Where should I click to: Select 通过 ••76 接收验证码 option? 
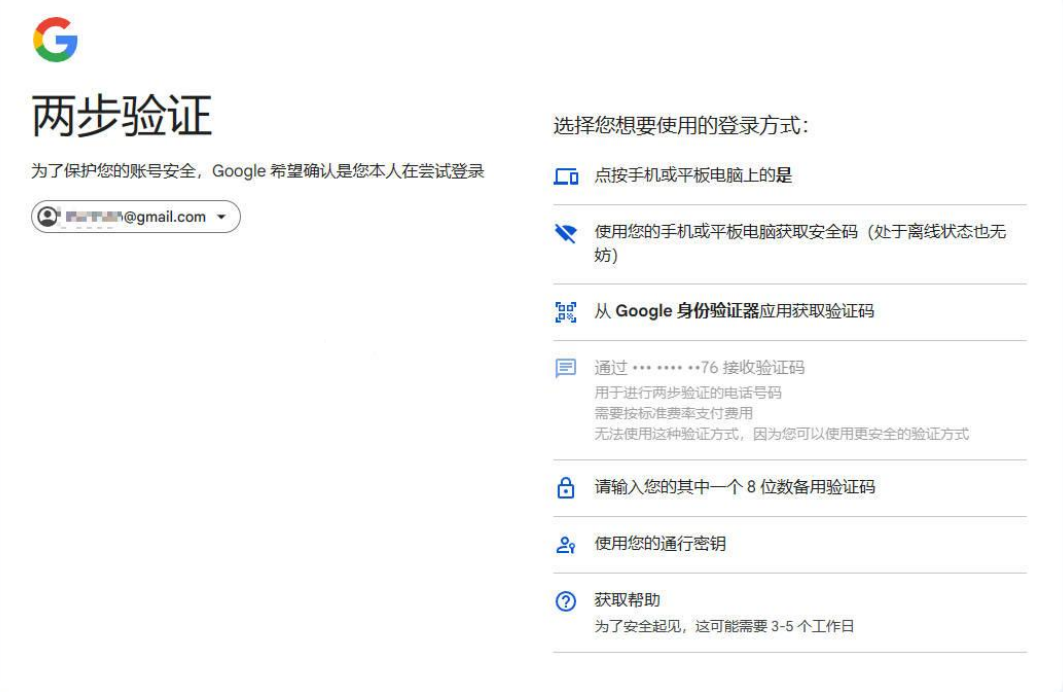[x=790, y=400]
